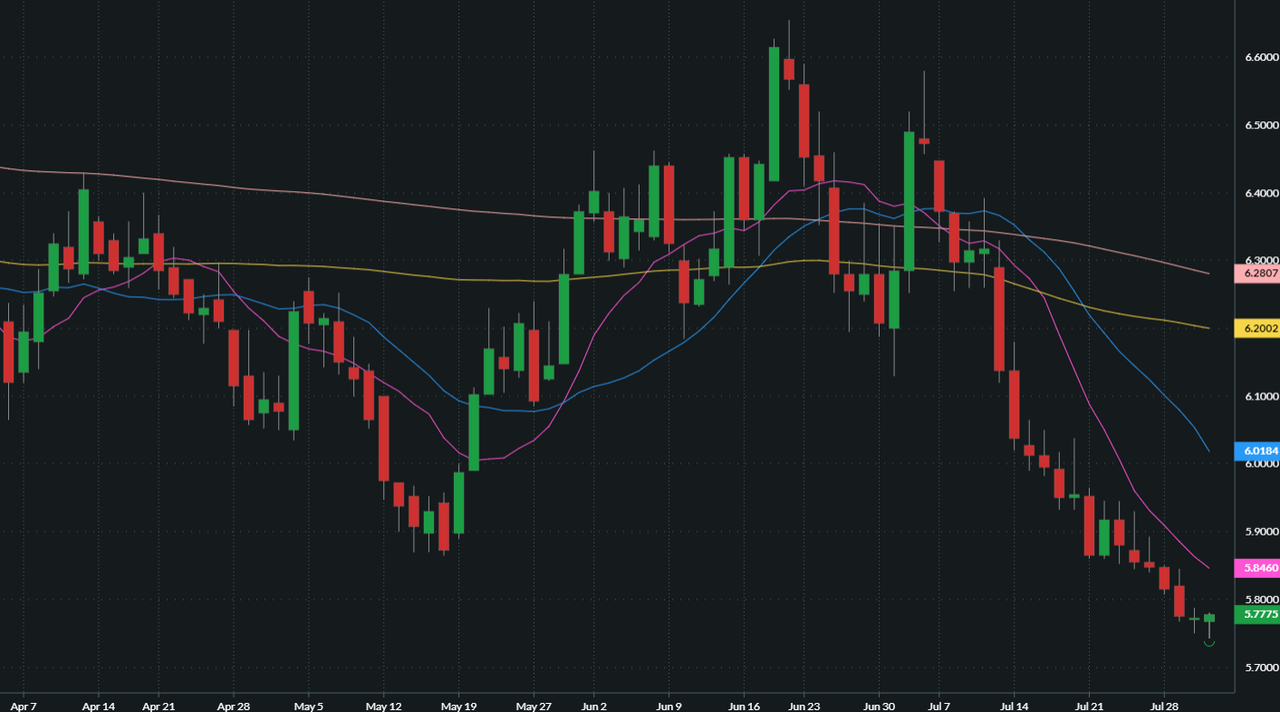
Task: Click the Jun 2 date label
Action: tap(594, 704)
